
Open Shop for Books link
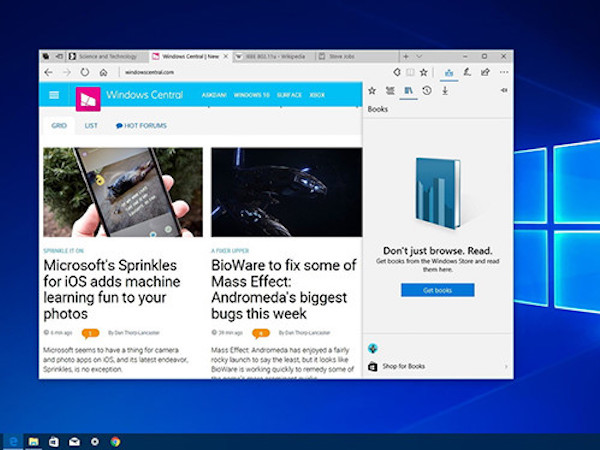click(x=403, y=366)
